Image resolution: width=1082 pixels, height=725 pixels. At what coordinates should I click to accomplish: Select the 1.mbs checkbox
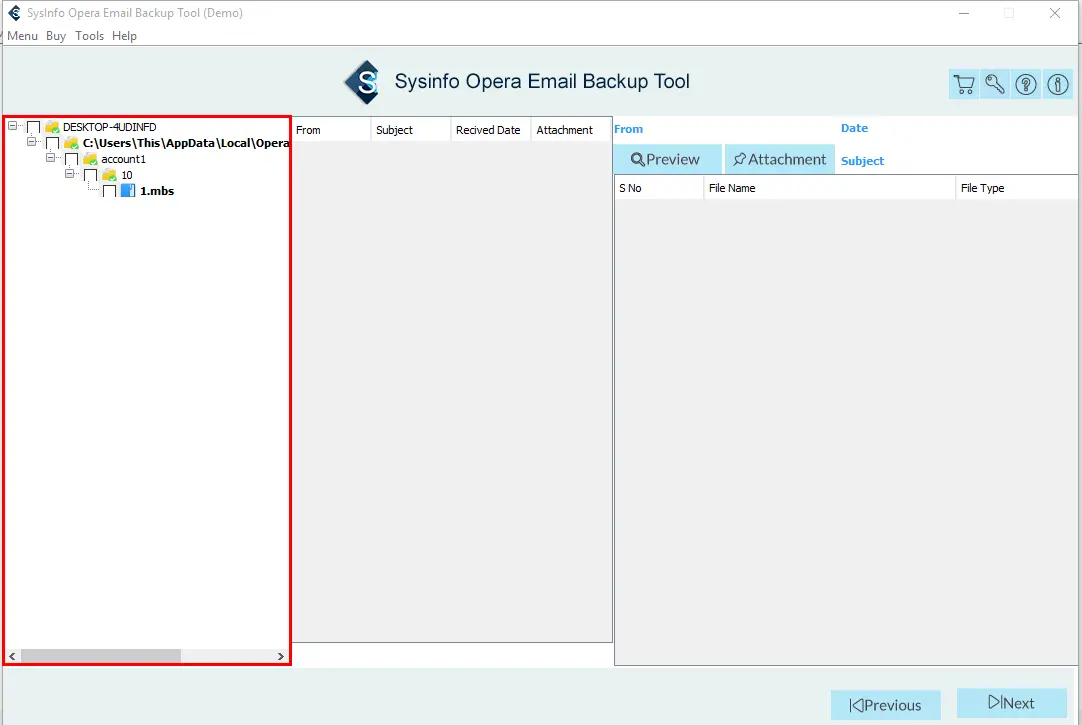pos(109,191)
